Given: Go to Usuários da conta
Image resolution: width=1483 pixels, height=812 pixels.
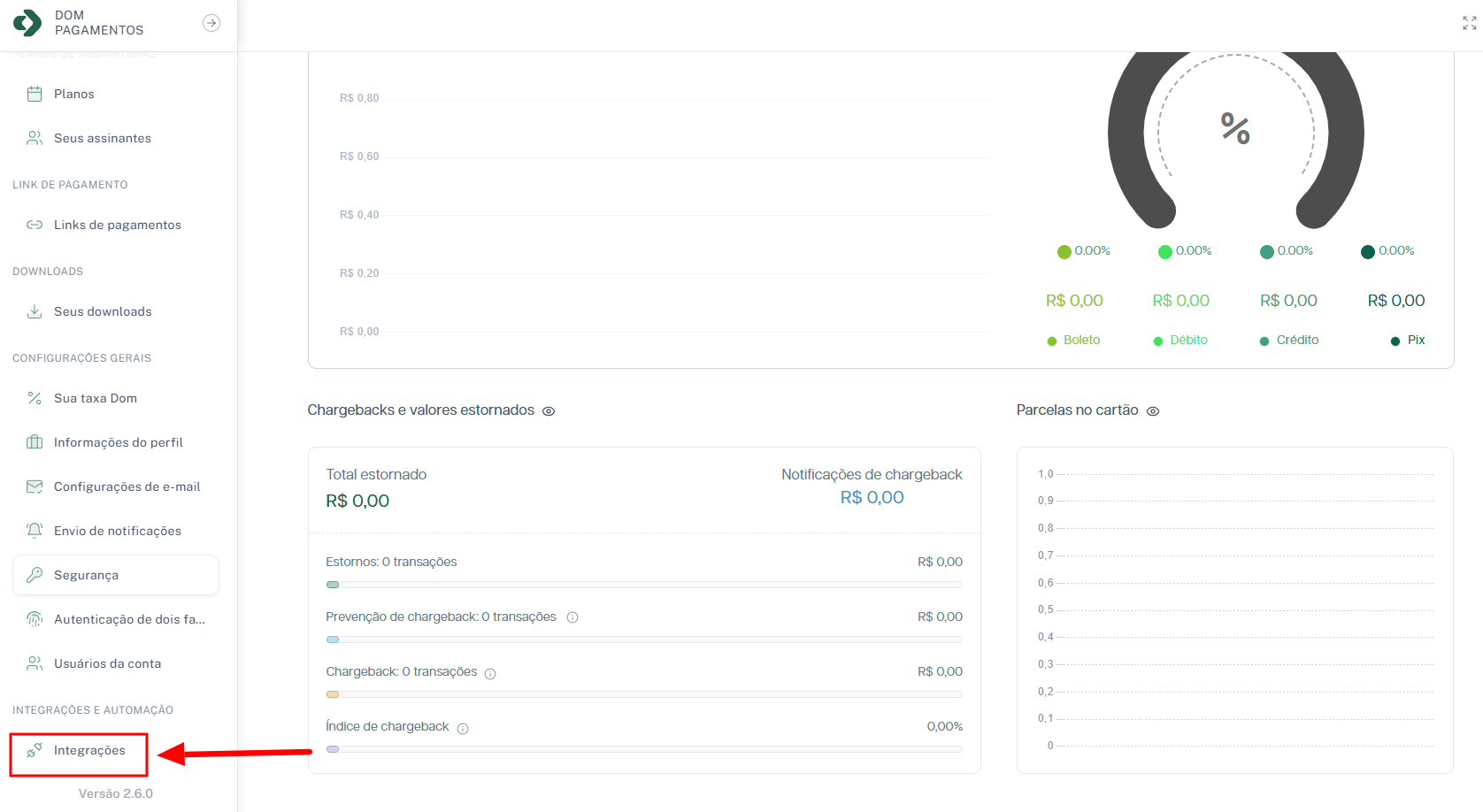Looking at the screenshot, I should tap(107, 663).
